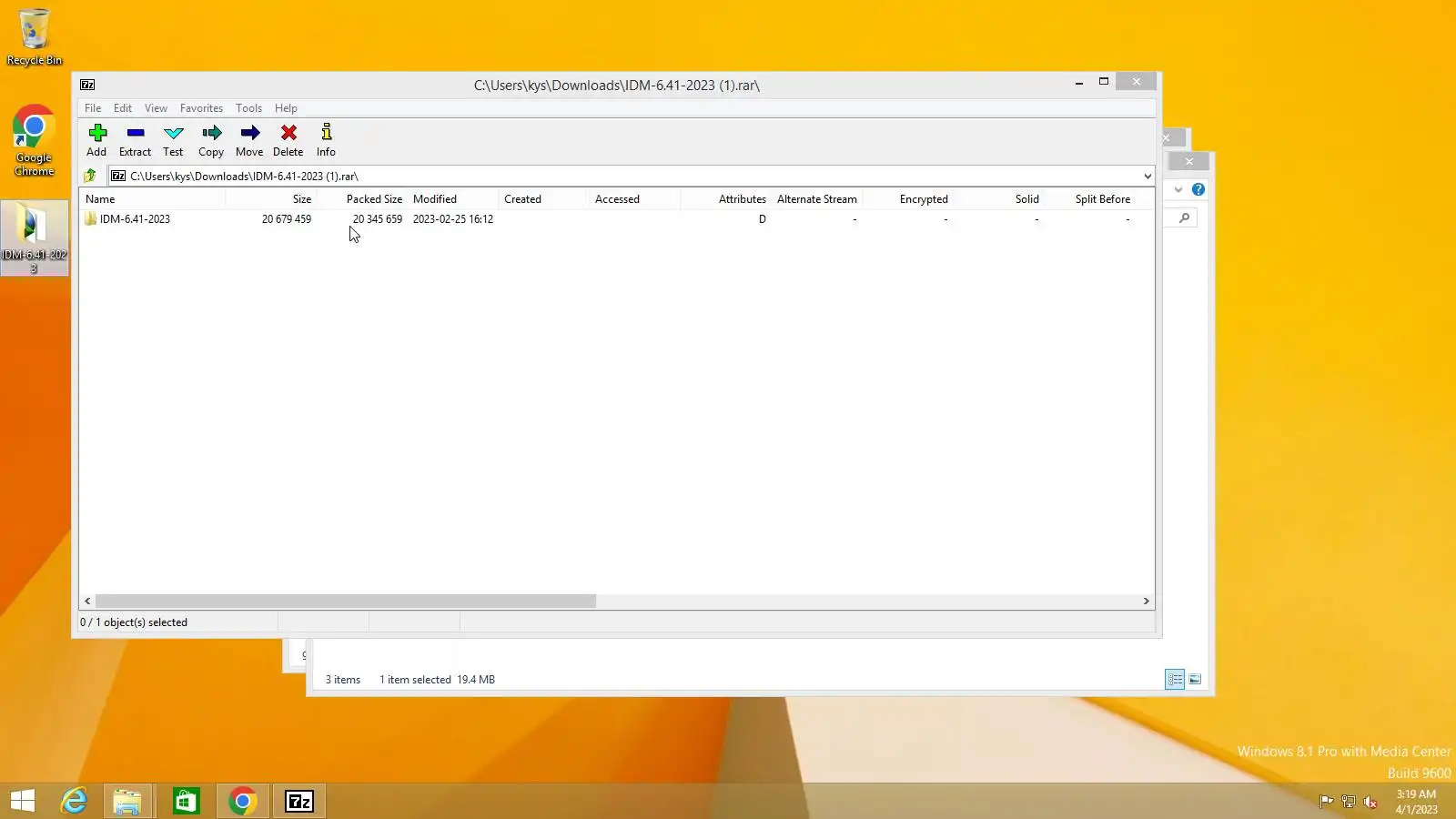Minimize the 7-Zip window
1456x819 pixels.
(x=1079, y=82)
